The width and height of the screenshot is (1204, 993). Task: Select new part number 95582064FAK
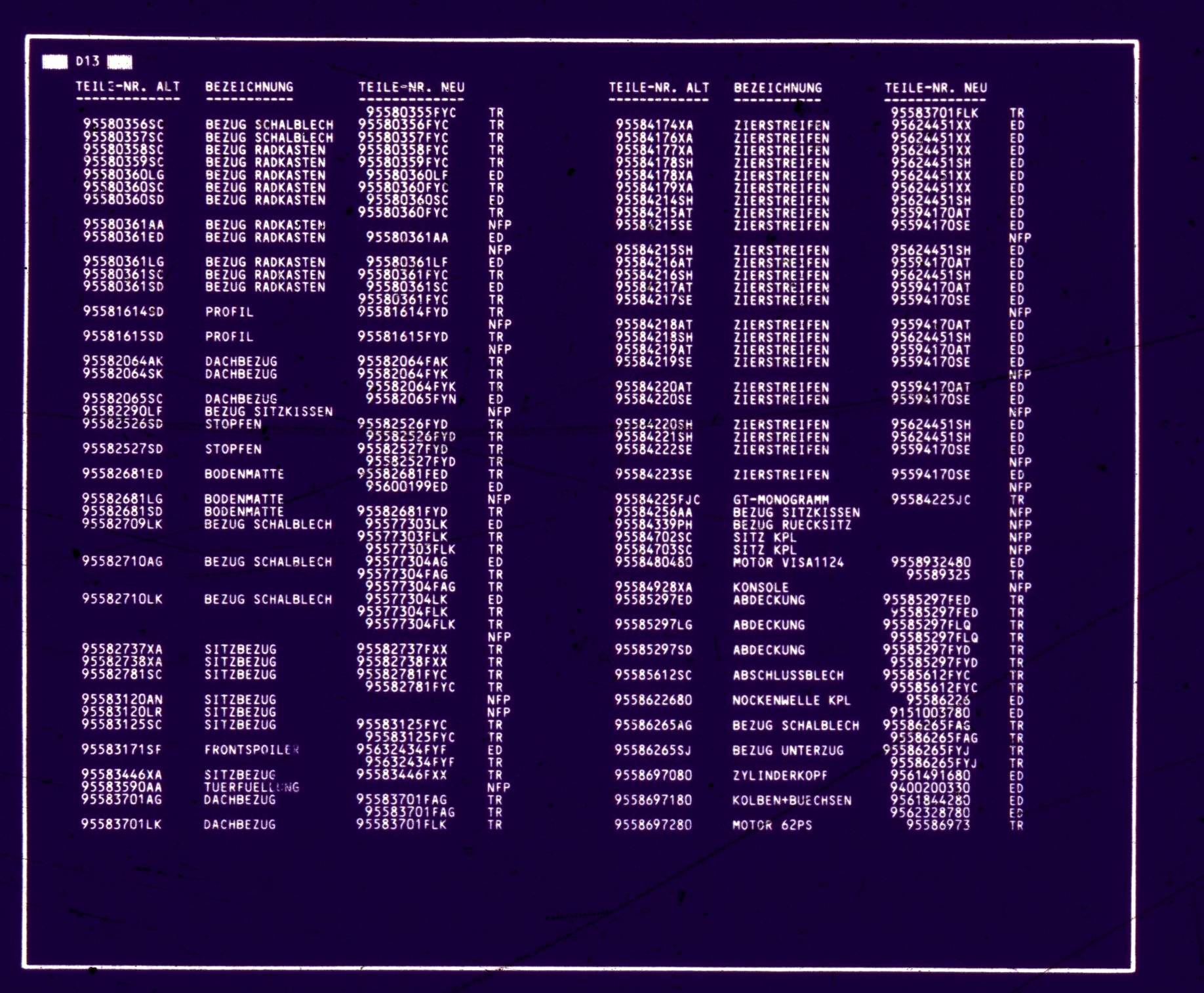[403, 361]
